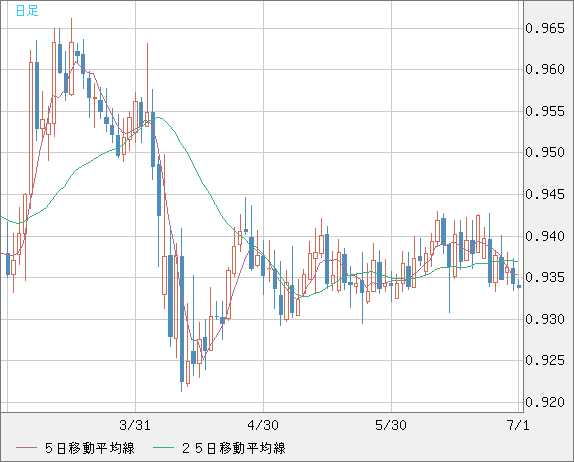574x462 pixels.
Task: Click the 0.965 price axis label
Action: [x=545, y=28]
